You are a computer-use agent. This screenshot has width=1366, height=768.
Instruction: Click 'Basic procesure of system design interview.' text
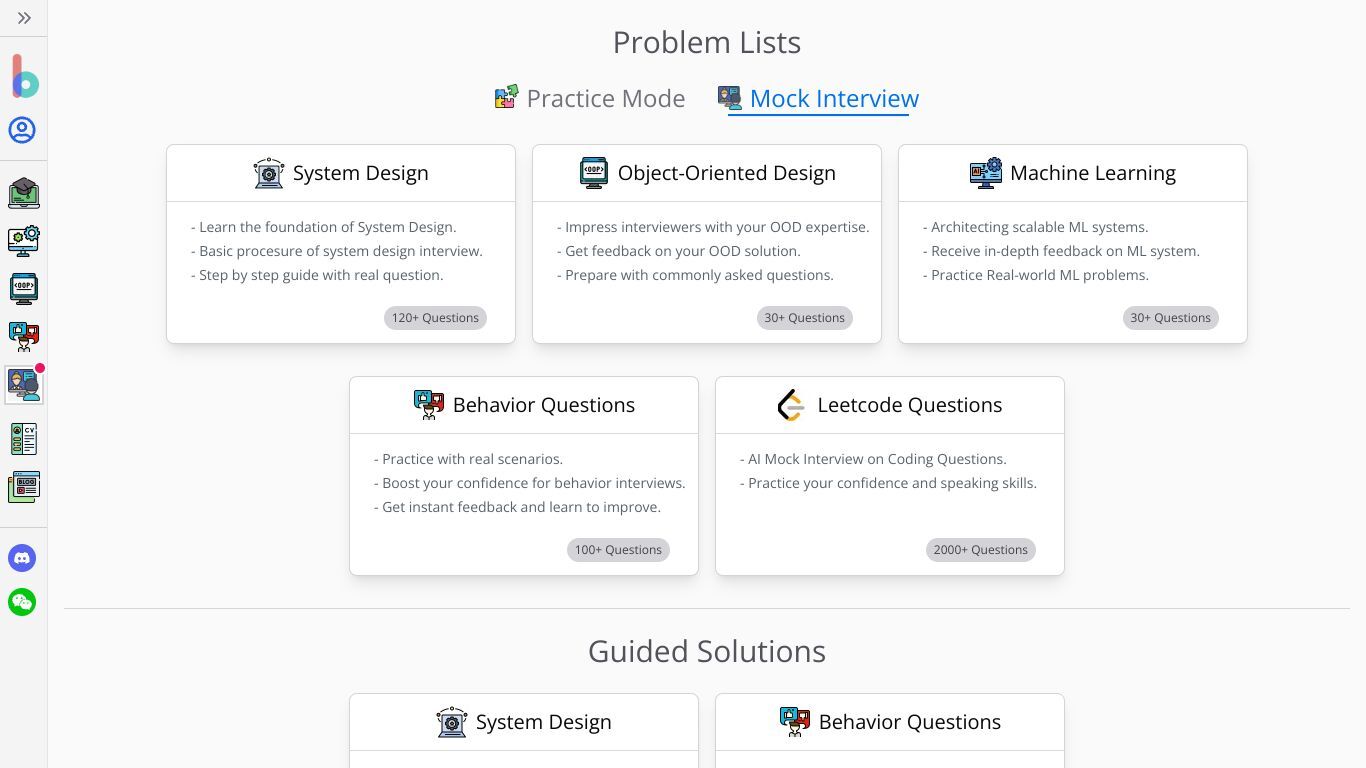coord(337,251)
